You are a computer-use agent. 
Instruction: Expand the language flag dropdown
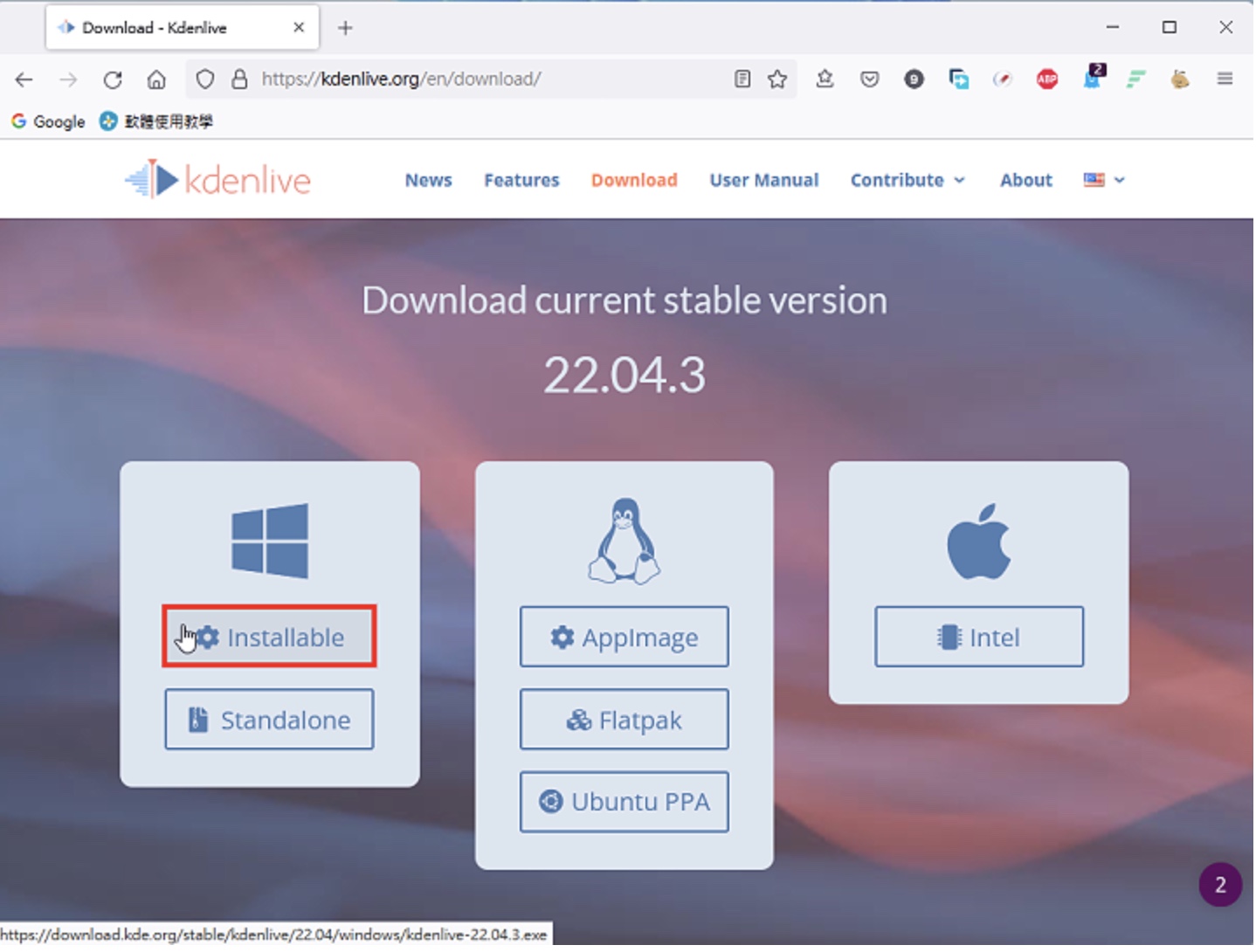[x=1104, y=181]
